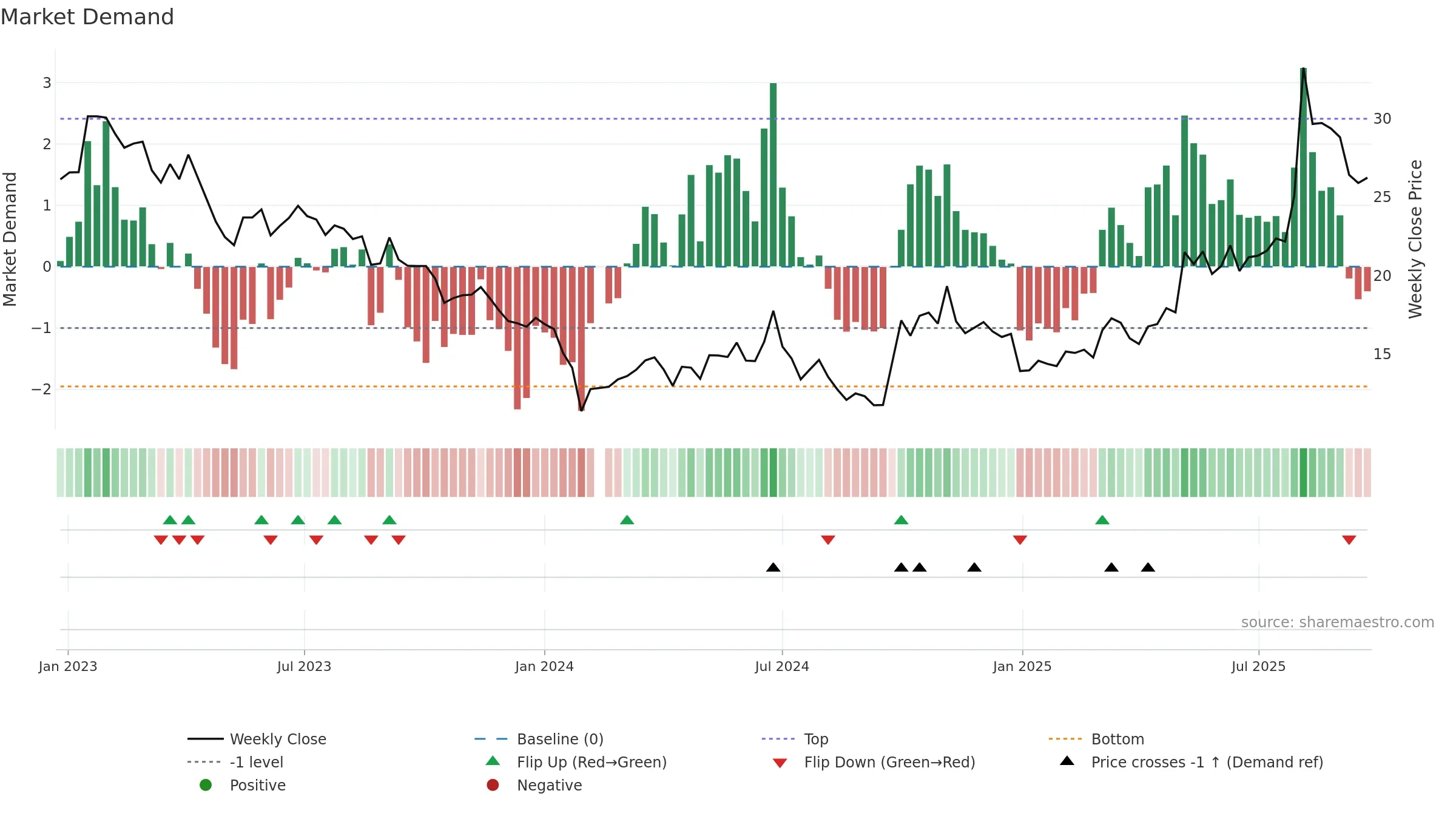
Task: Click the green demand bar reaching 3 near Jul 2024
Action: click(773, 175)
